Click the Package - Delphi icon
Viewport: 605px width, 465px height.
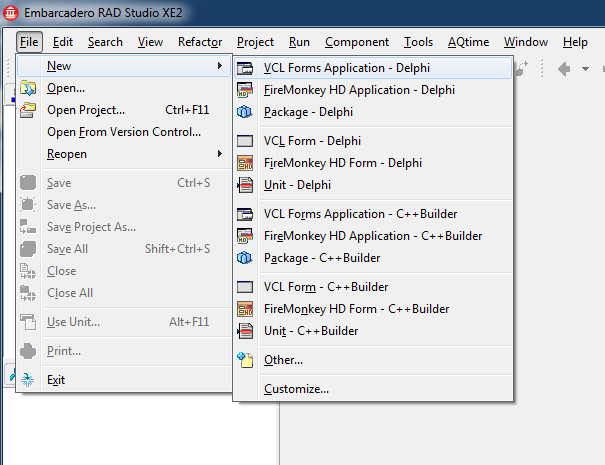pos(245,112)
